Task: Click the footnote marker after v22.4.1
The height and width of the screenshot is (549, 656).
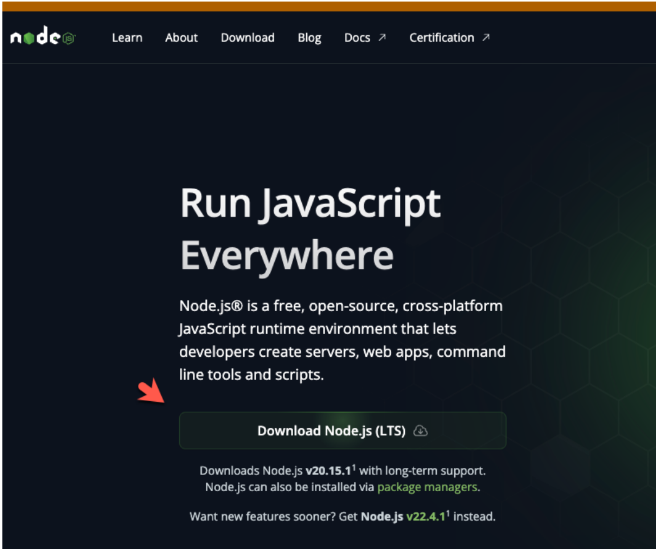Action: click(x=448, y=513)
